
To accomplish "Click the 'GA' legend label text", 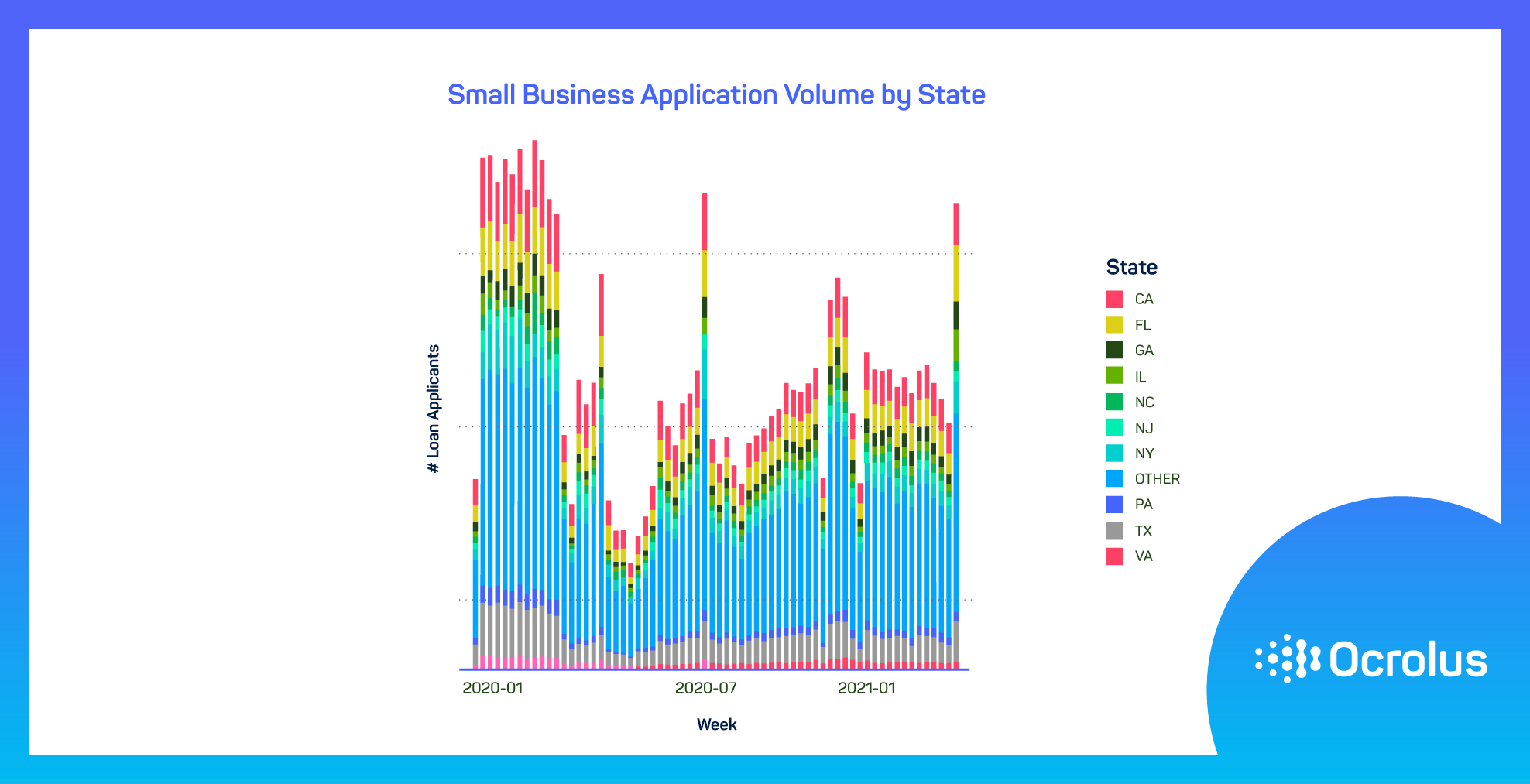I will click(1144, 351).
